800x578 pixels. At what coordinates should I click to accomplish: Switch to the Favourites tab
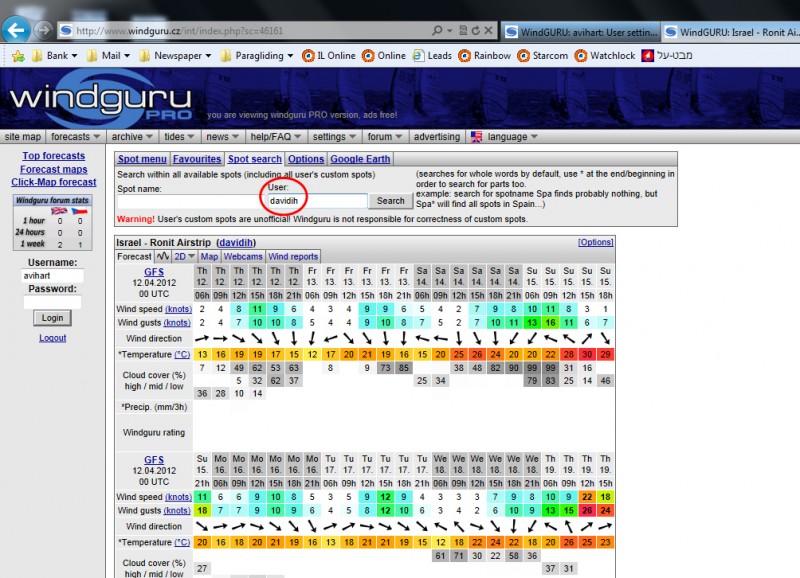(197, 159)
